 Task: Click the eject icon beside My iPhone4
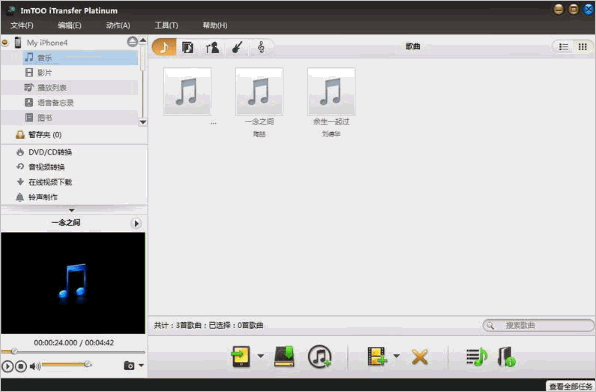(x=132, y=42)
